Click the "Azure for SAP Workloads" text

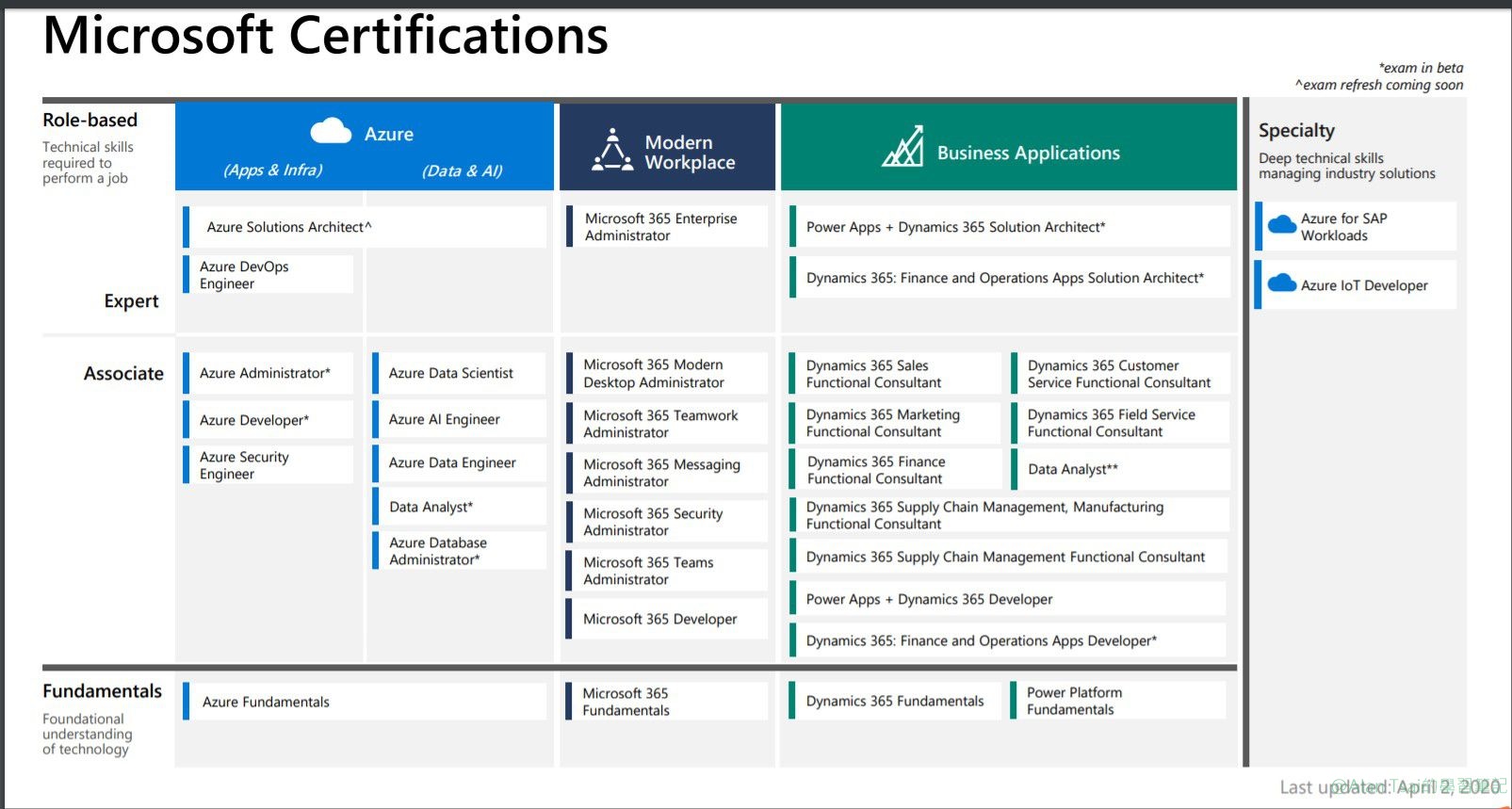1344,227
